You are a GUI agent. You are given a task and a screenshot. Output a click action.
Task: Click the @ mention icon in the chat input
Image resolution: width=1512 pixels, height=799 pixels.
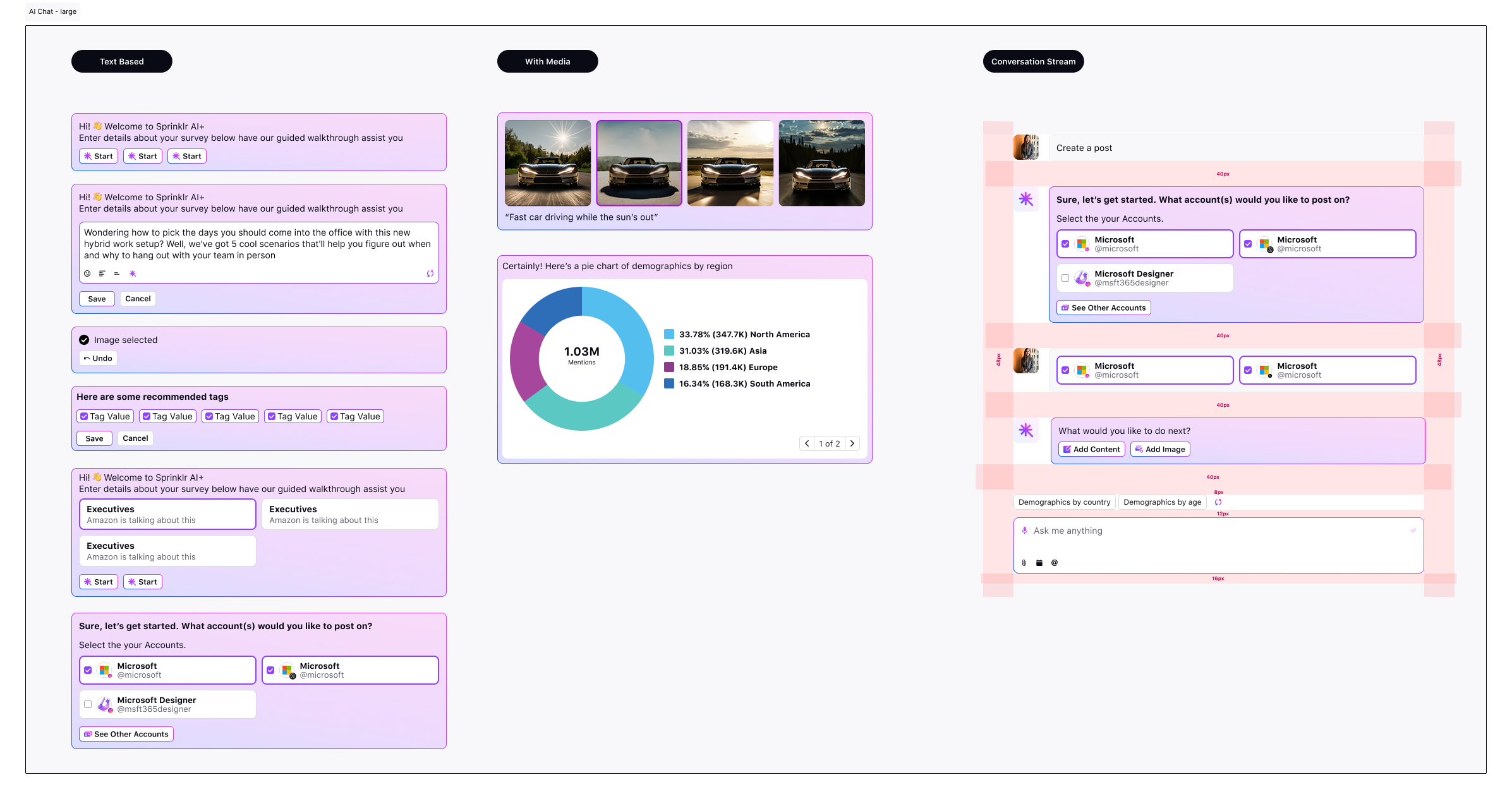pos(1055,562)
